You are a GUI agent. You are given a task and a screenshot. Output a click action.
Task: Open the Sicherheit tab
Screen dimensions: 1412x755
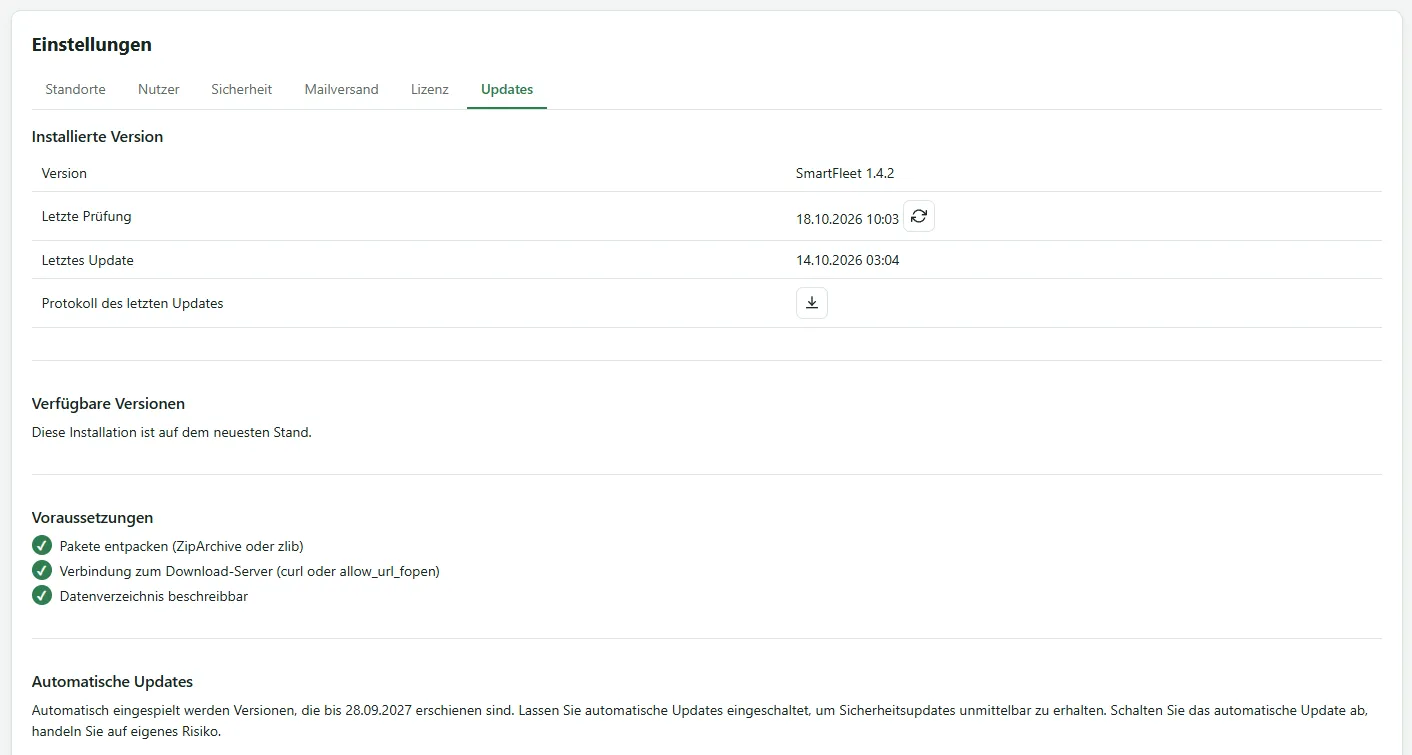(x=242, y=89)
